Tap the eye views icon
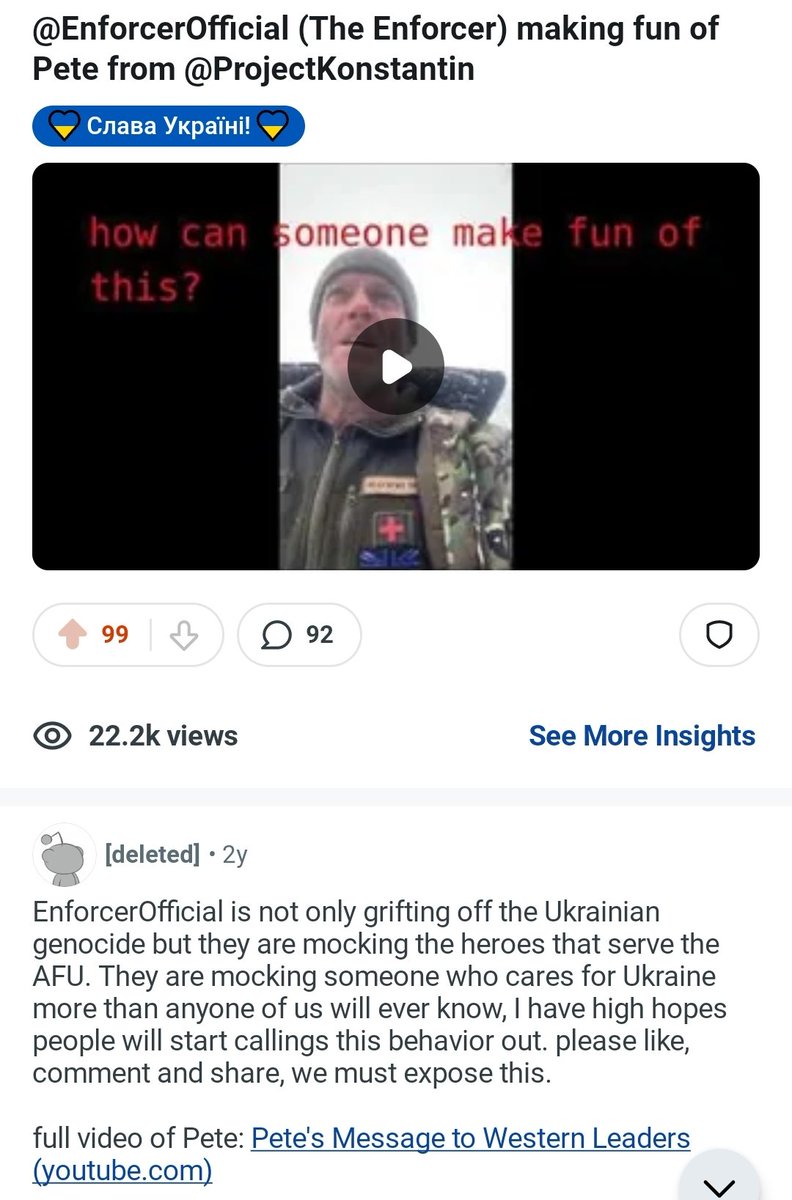Screen dimensions: 792x1200 point(52,737)
